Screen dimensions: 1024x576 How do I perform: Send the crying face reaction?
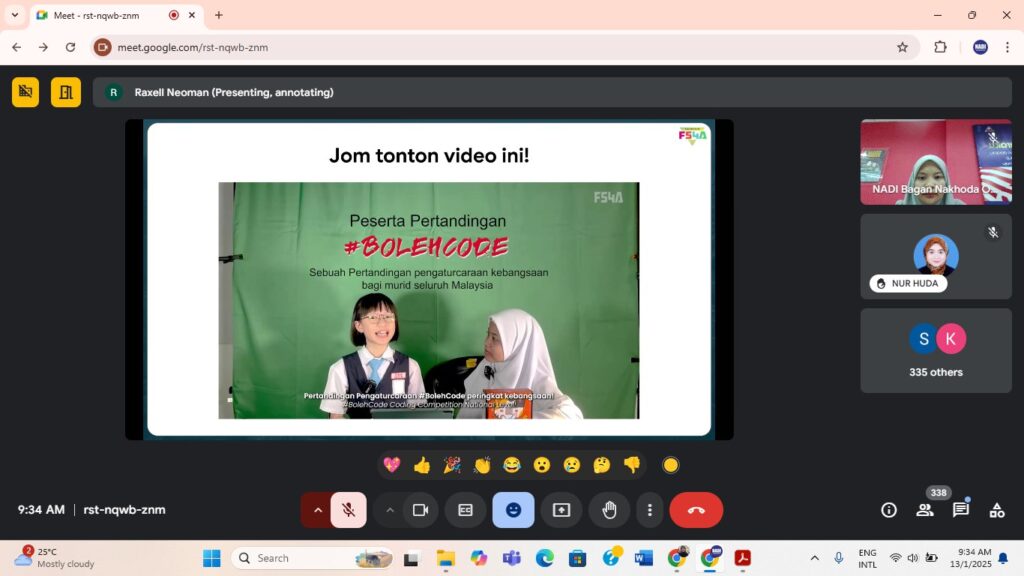pos(571,465)
